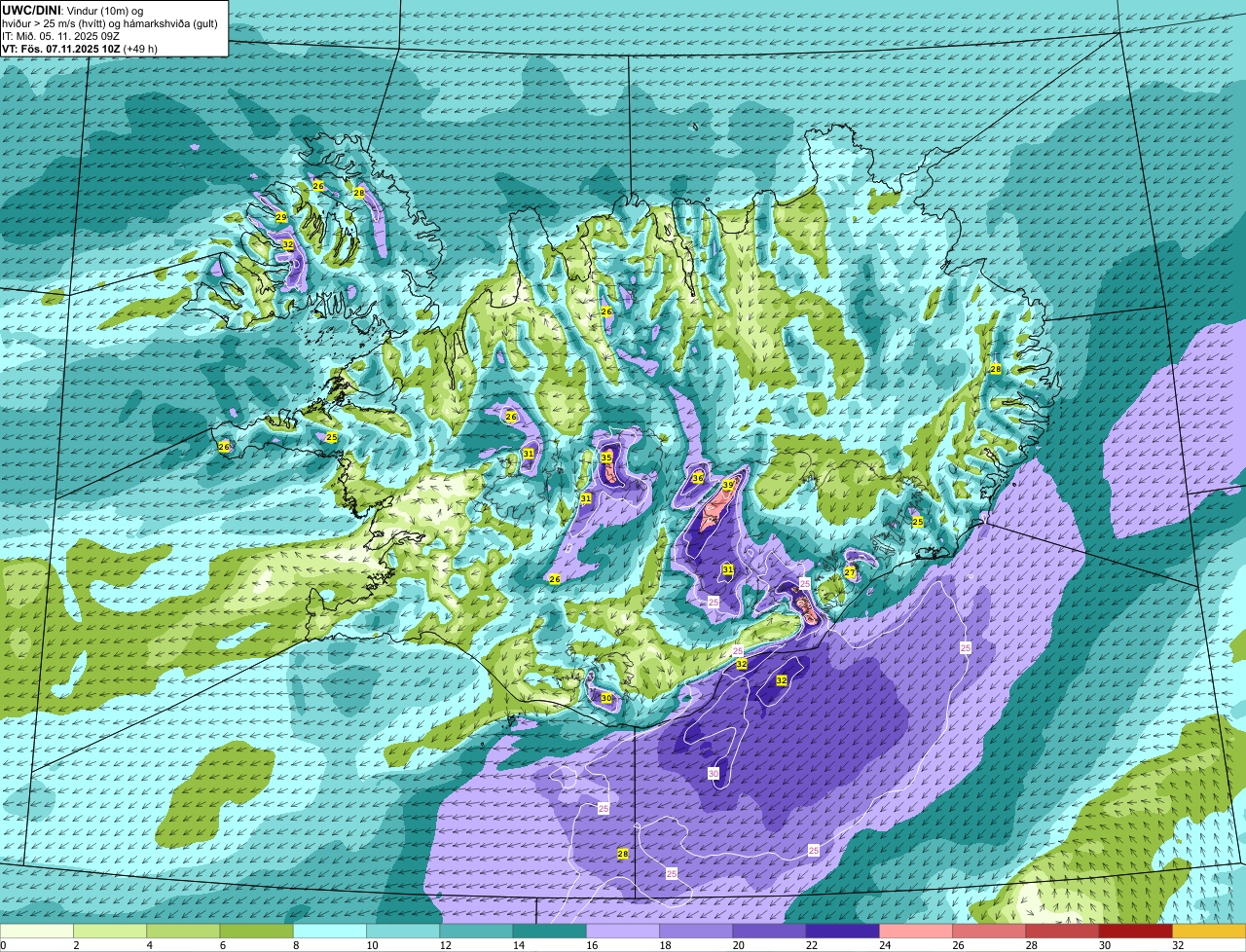1246x952 pixels.
Task: Select the 2–4 m/s light green legend swatch
Action: [x=110, y=931]
